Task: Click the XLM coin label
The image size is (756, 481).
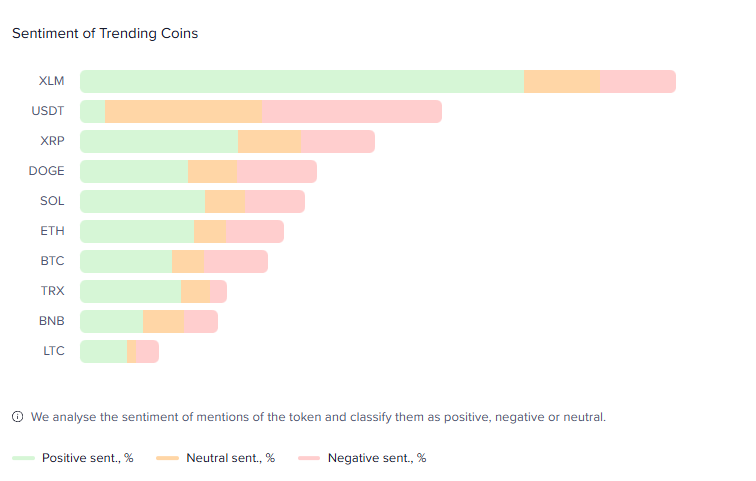Action: point(52,81)
